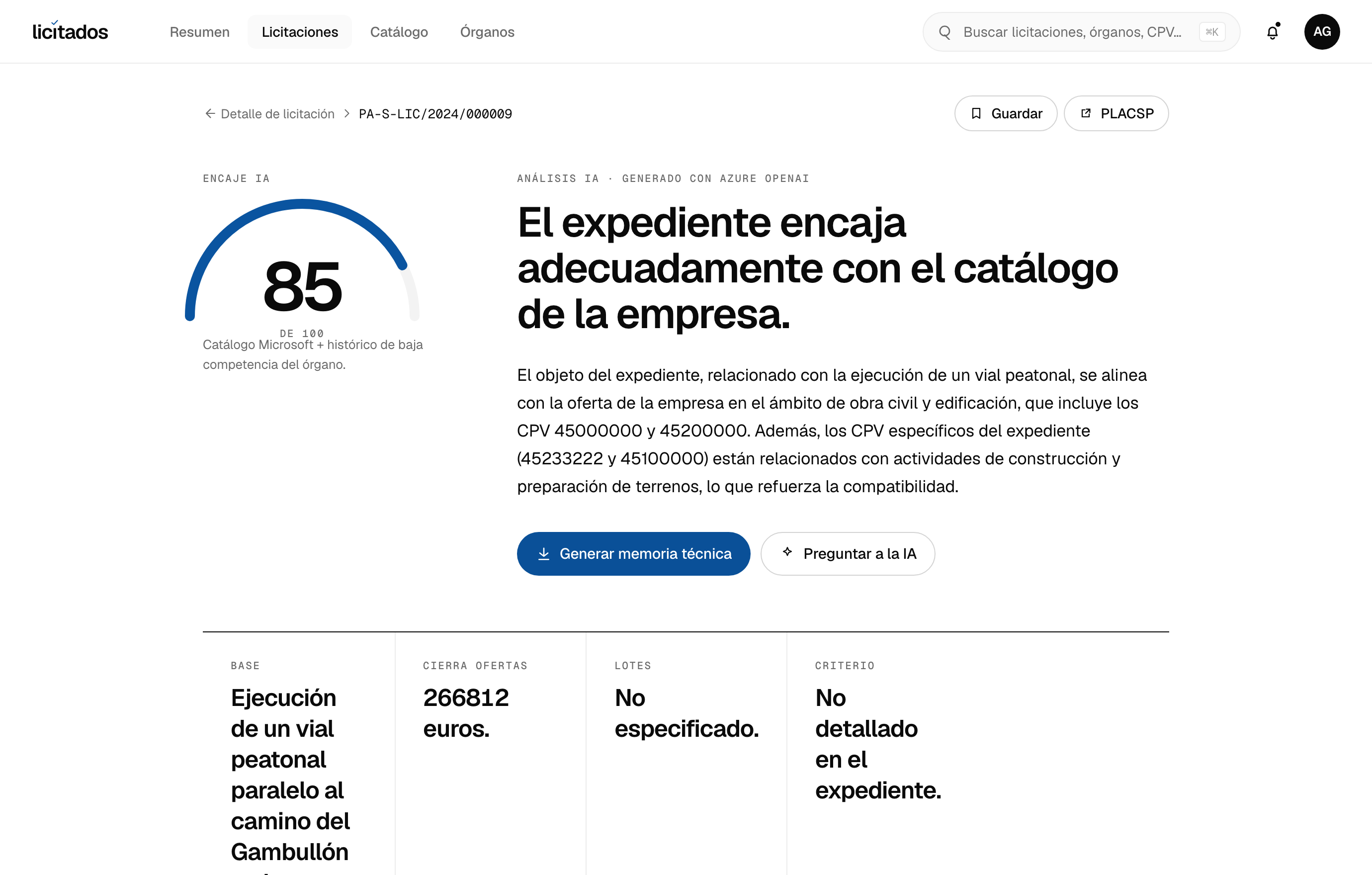Viewport: 1372px width, 875px height.
Task: Click the licitados logo
Action: click(x=70, y=31)
